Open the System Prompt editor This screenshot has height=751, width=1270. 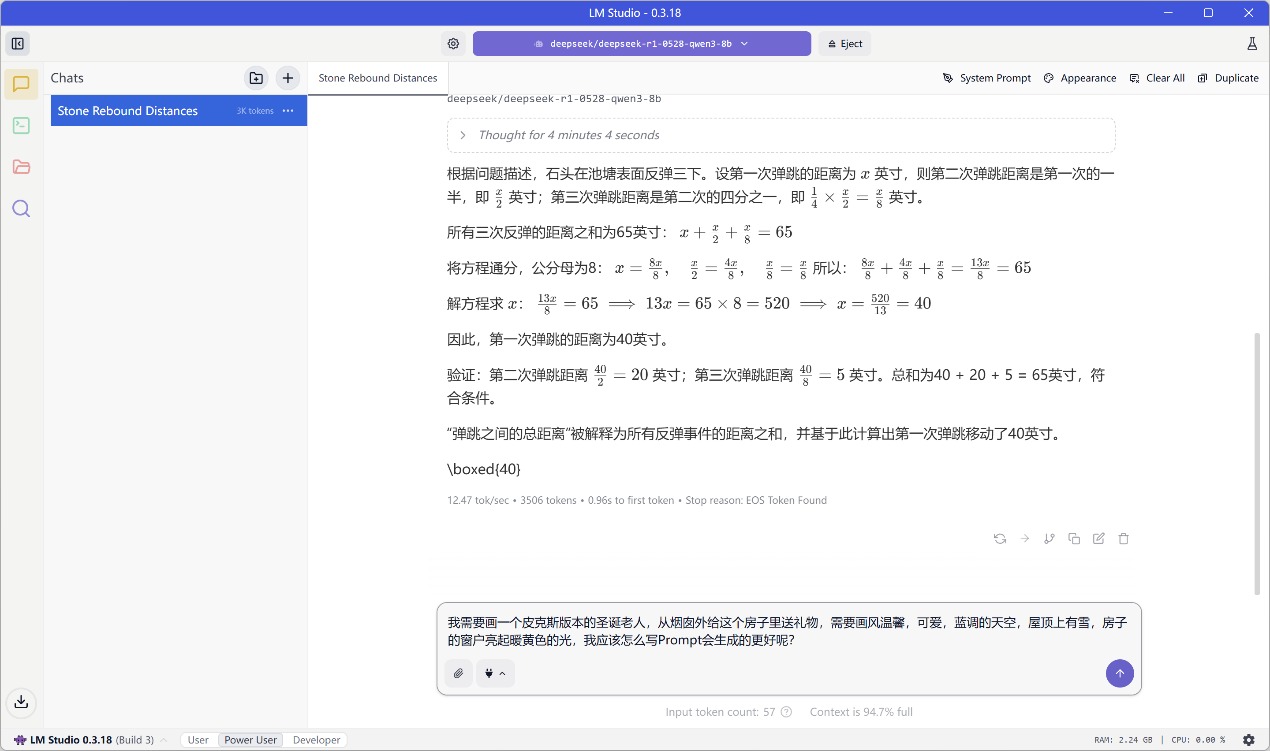pos(986,77)
